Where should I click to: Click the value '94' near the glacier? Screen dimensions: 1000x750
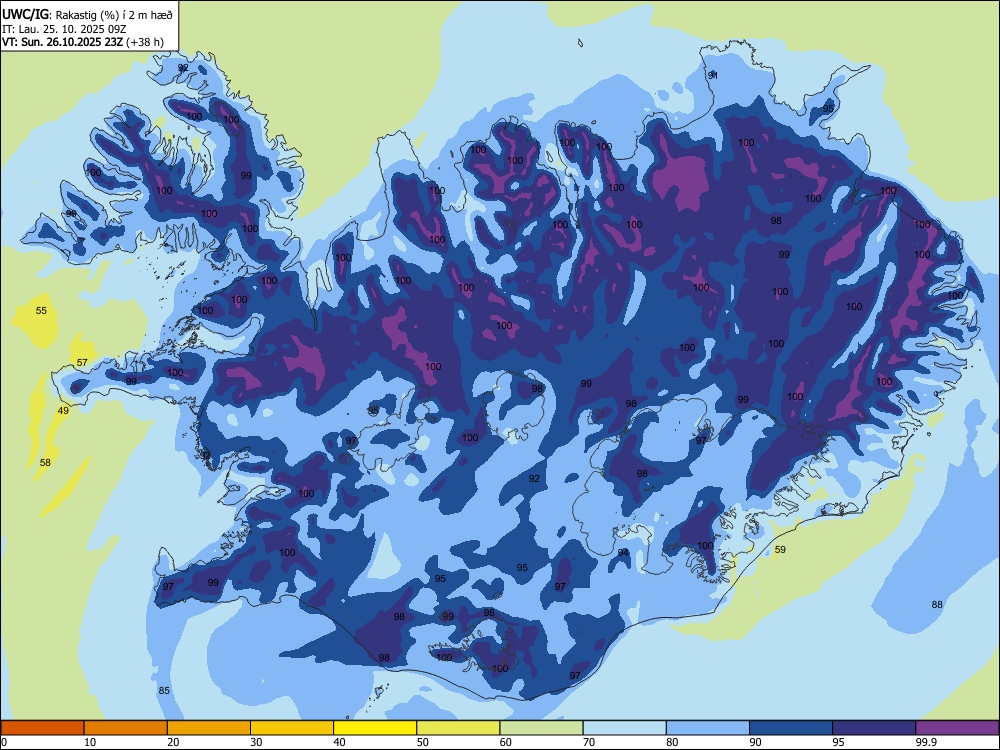click(x=623, y=552)
